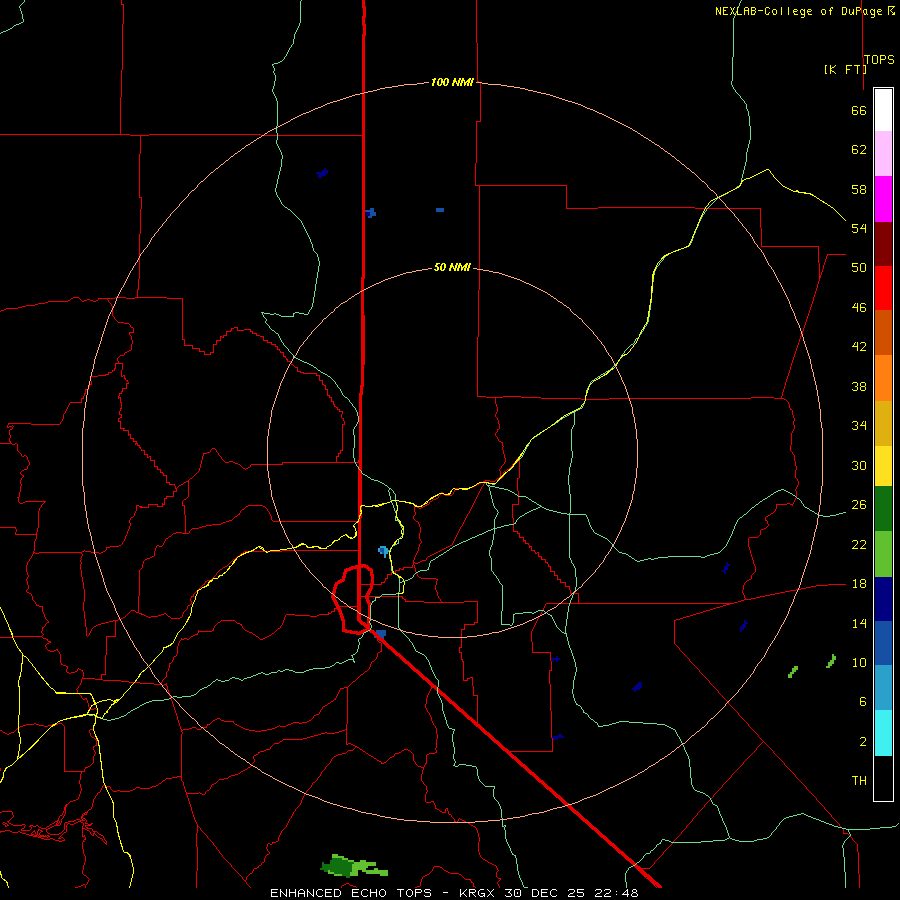Click the cyan 10 legend swatch
Screen dimensions: 900x900
point(883,733)
